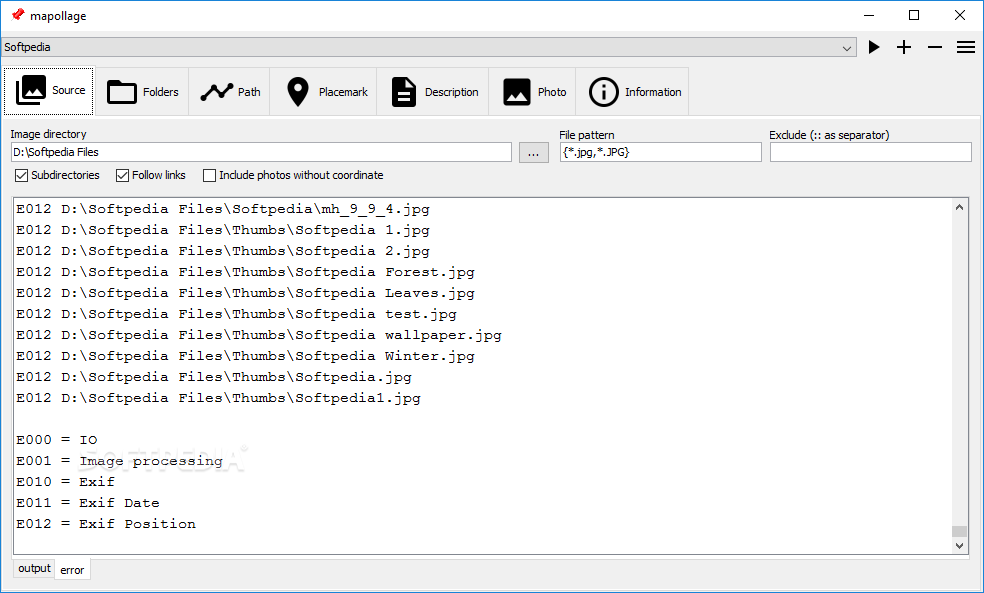984x593 pixels.
Task: Click the mh_9_9_4.jpg error line
Action: [223, 209]
